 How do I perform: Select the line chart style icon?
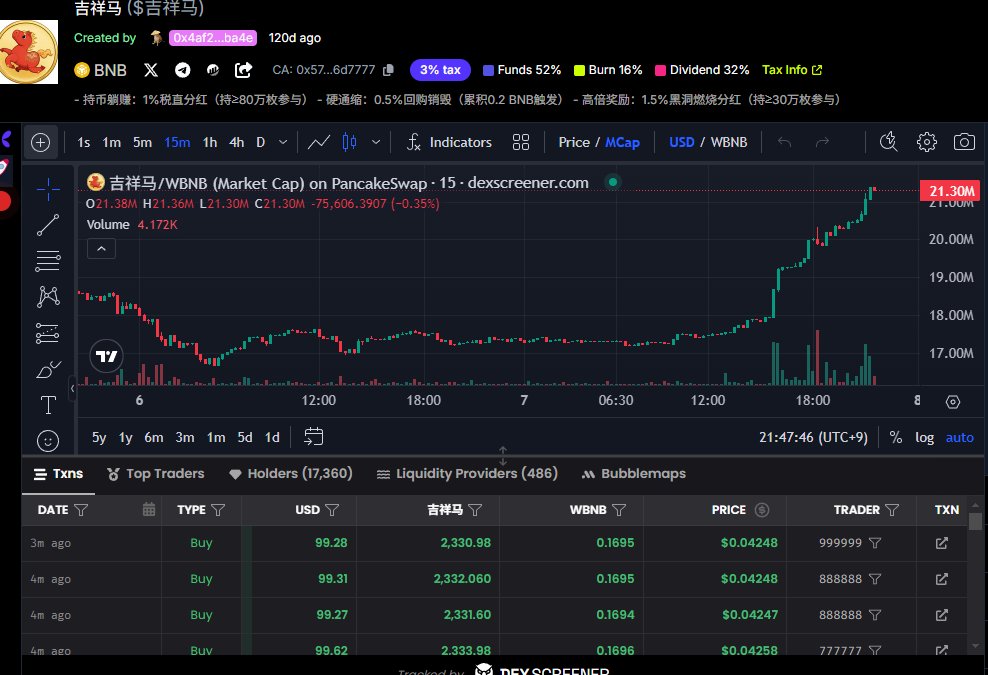319,142
